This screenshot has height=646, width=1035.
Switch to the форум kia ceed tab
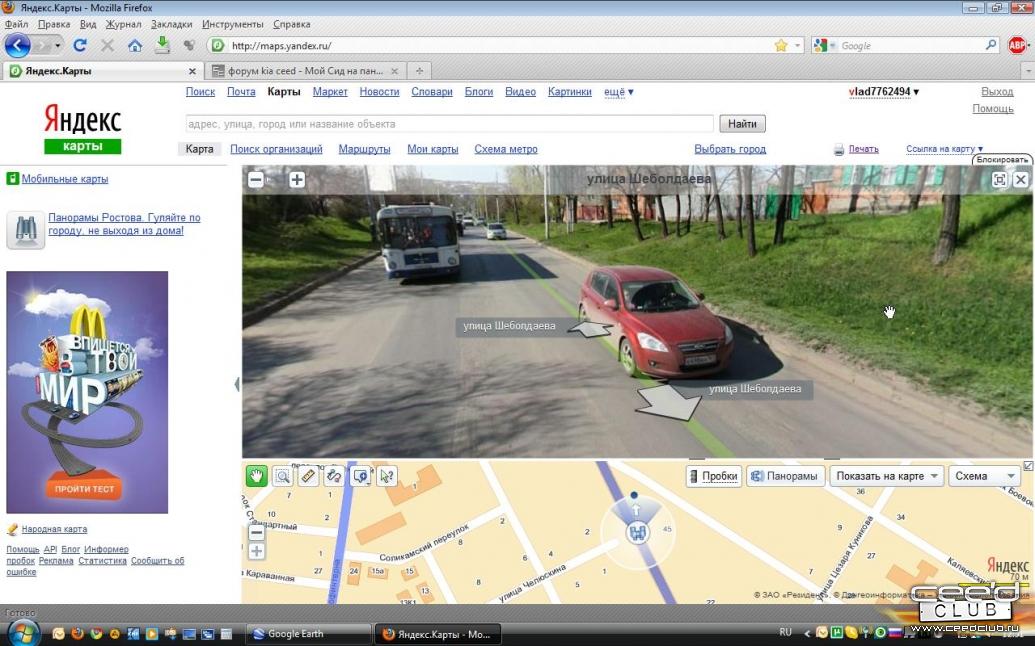click(304, 71)
